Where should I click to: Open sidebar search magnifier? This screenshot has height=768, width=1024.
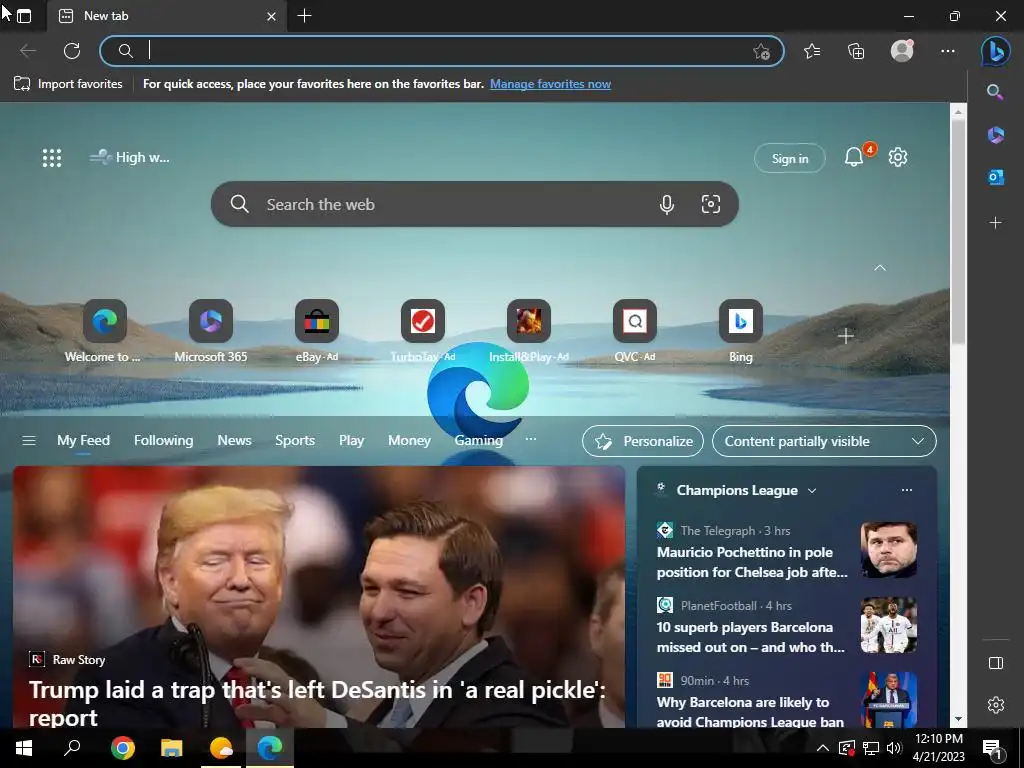pos(995,92)
